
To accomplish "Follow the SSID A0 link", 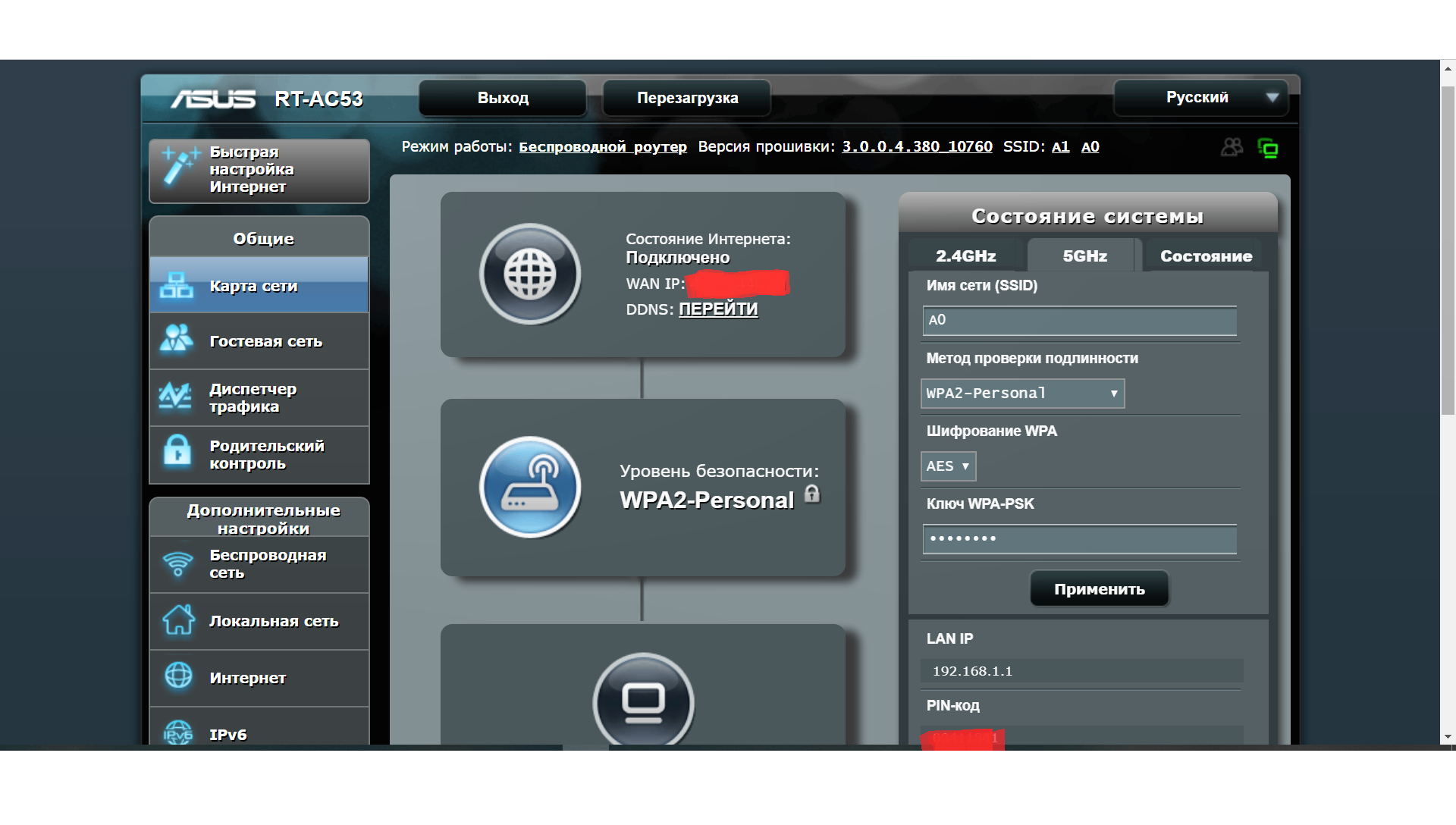I will [x=1090, y=147].
